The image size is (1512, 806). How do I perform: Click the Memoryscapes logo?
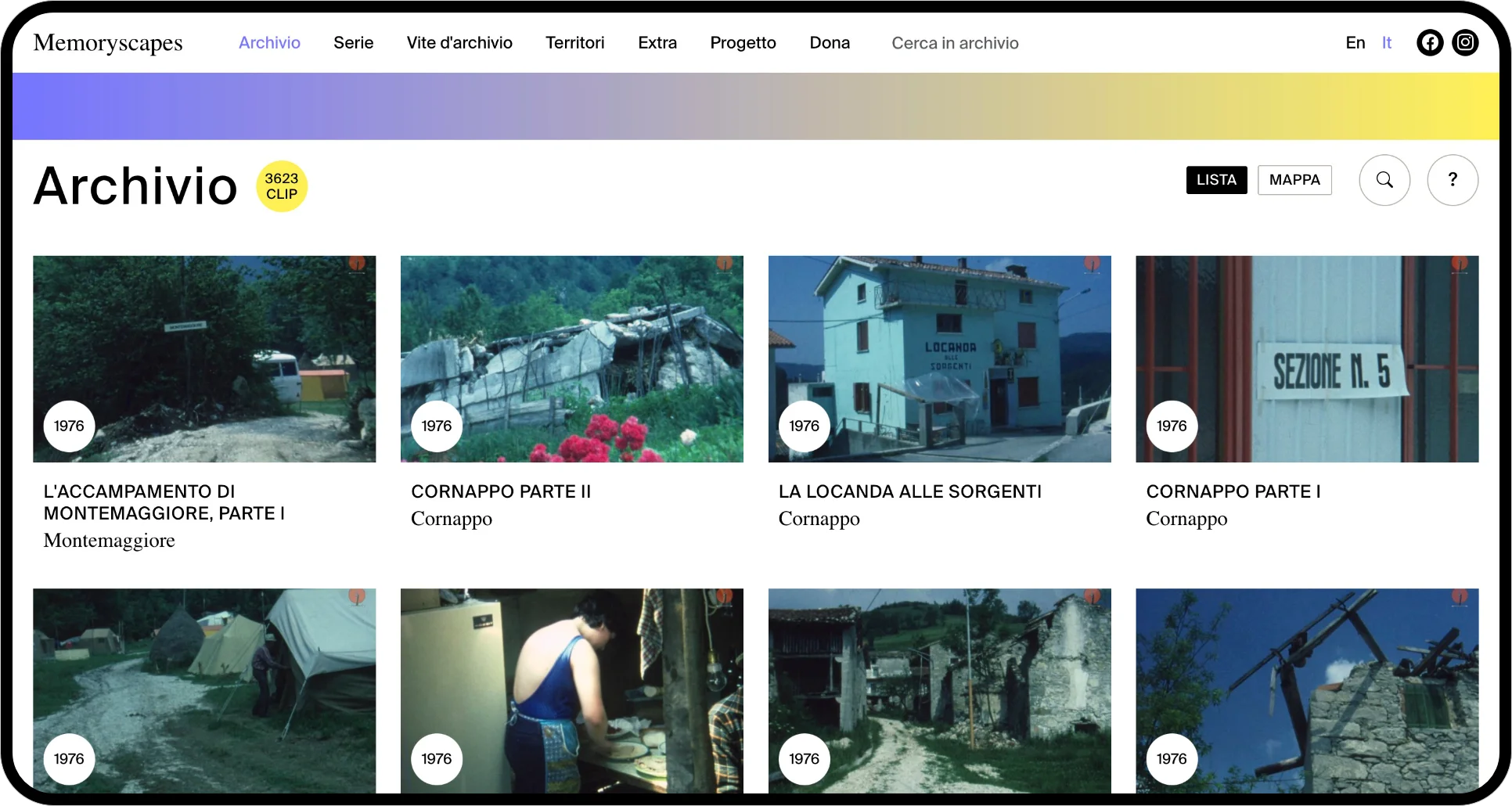click(x=108, y=43)
